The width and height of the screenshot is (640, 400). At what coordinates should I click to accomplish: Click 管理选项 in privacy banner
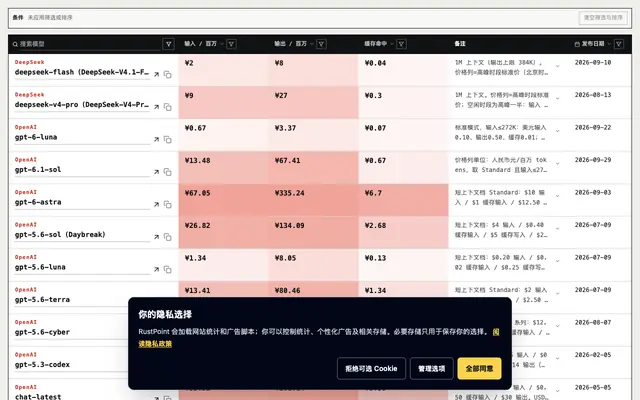pos(431,369)
